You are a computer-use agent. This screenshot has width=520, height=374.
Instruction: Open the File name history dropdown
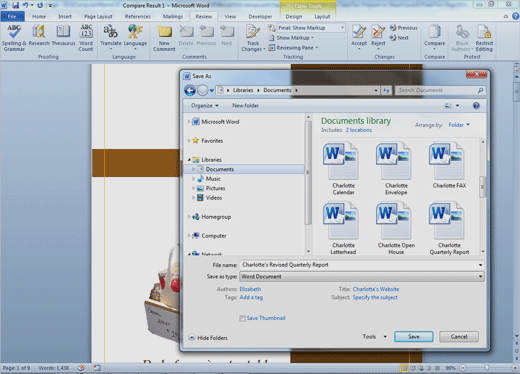tap(480, 265)
